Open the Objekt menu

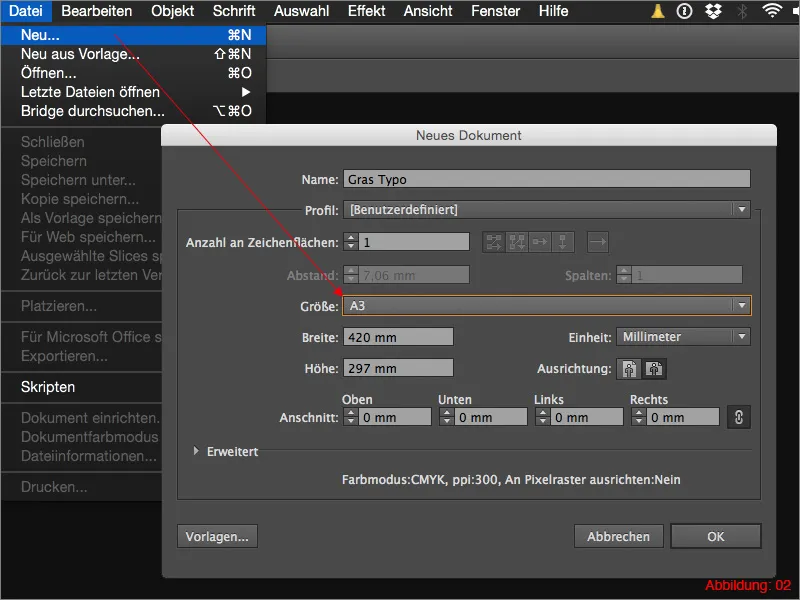[x=172, y=11]
